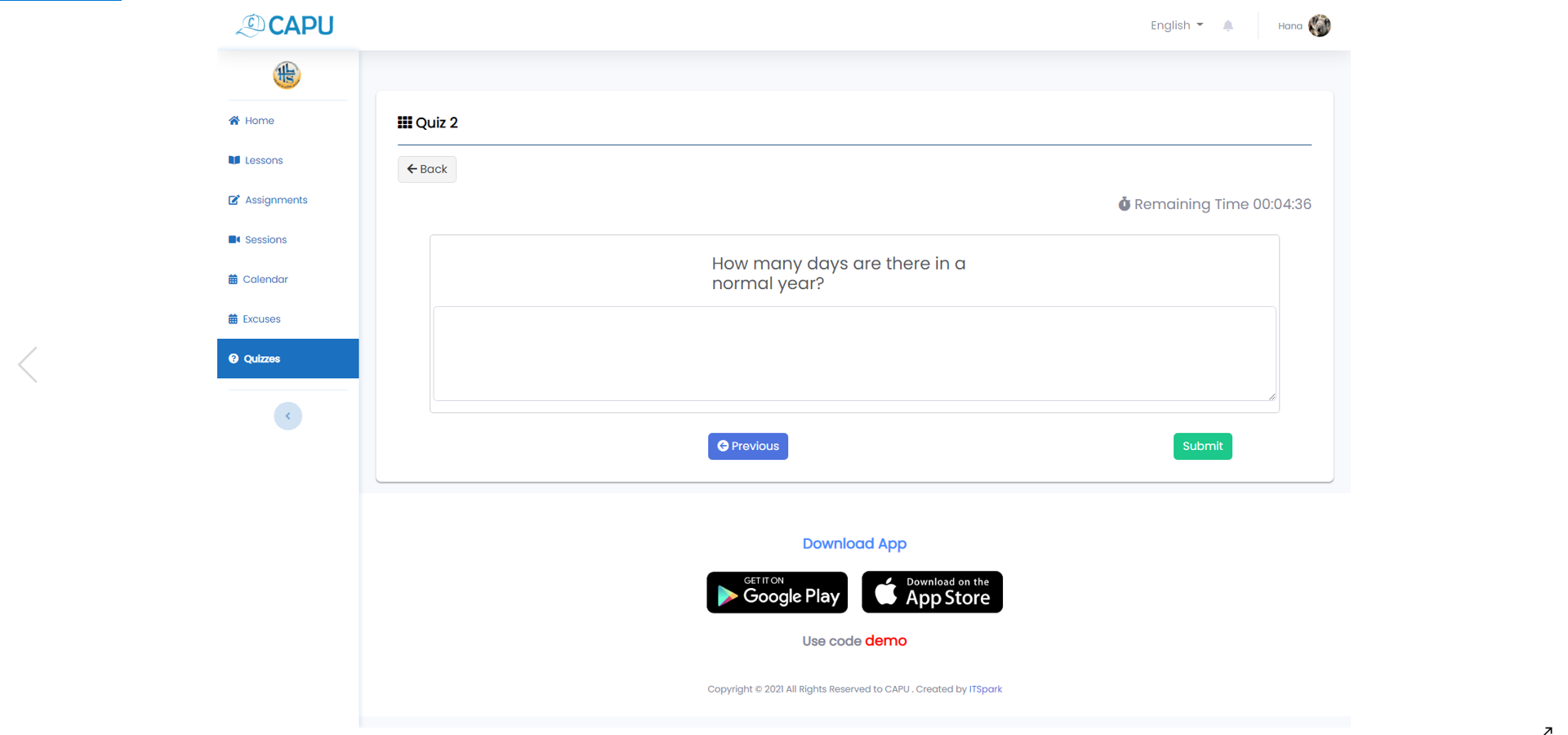1568x735 pixels.
Task: Open the notifications bell
Action: 1227,25
